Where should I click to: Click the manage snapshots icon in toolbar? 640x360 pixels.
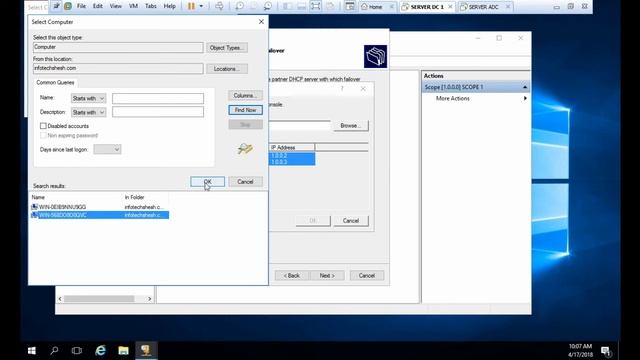point(268,6)
